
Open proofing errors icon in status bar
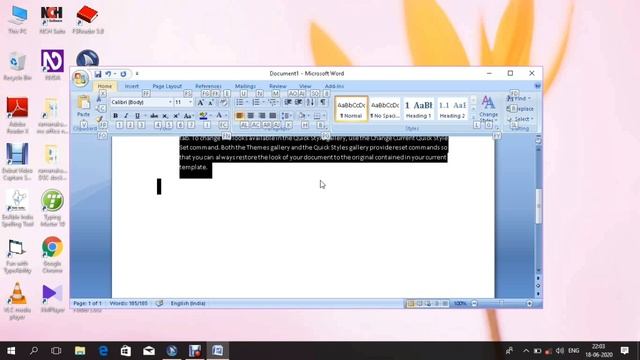pyautogui.click(x=160, y=303)
